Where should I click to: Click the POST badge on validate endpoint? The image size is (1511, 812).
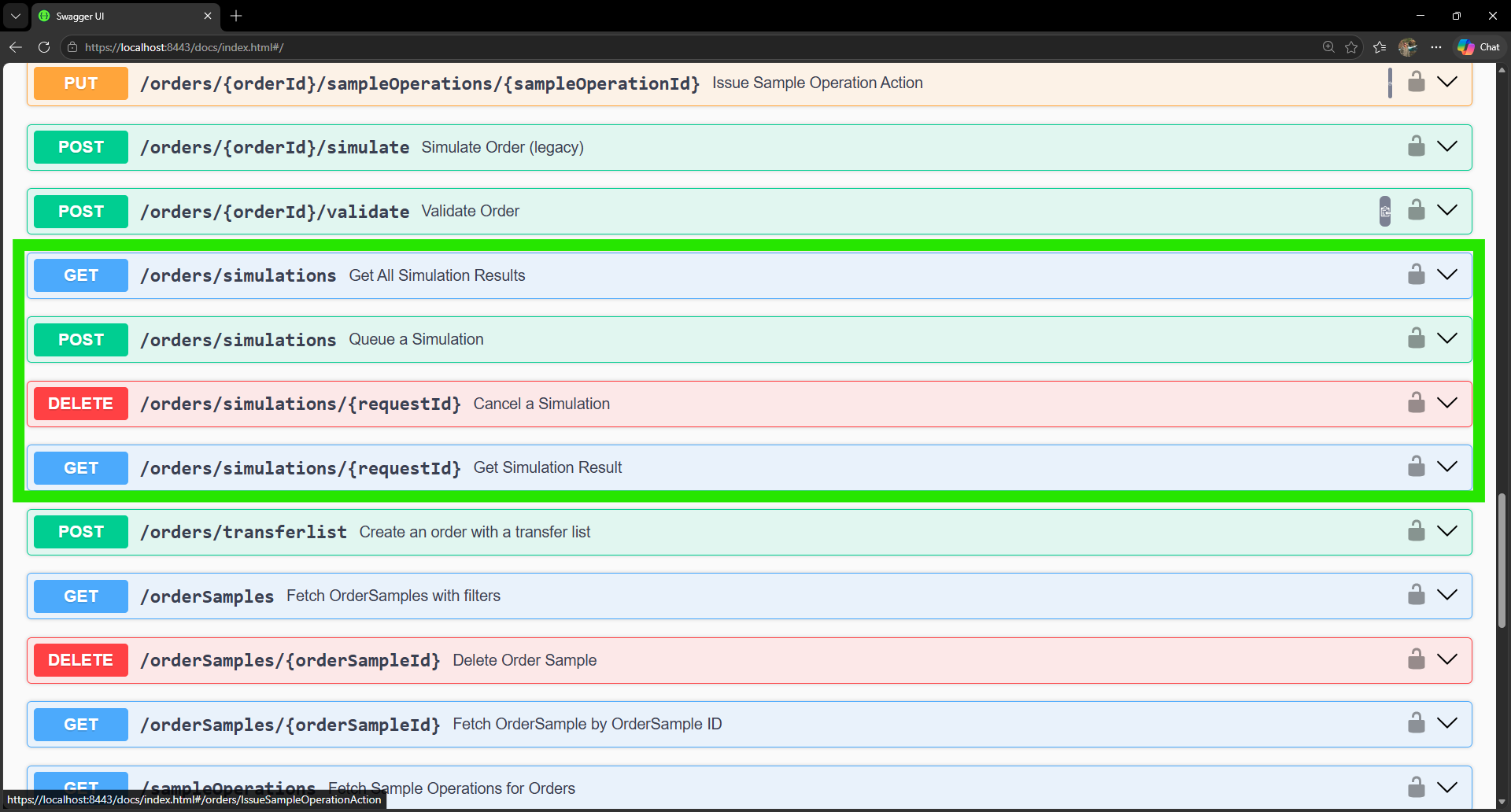point(81,212)
